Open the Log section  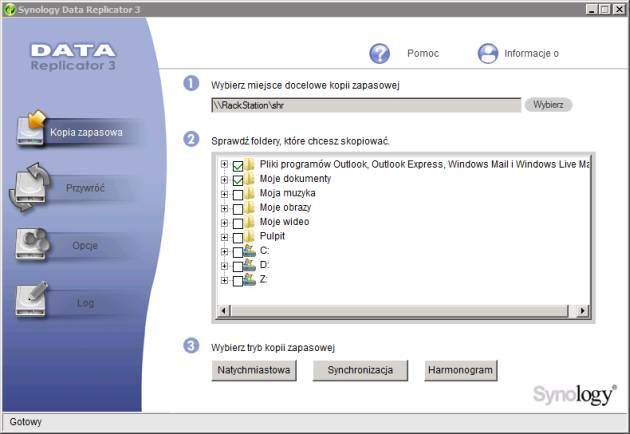tap(86, 303)
